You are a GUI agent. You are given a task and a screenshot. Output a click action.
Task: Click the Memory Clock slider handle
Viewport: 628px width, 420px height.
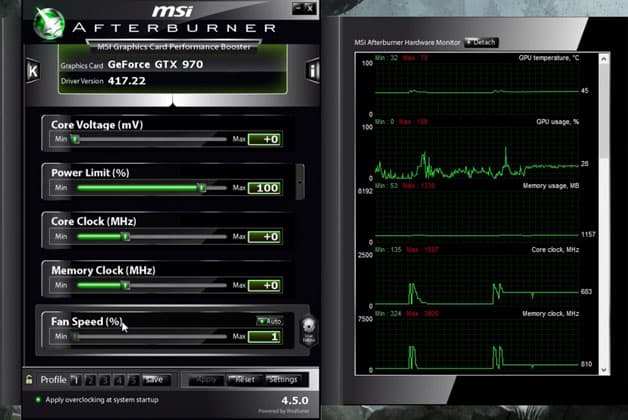coord(126,285)
